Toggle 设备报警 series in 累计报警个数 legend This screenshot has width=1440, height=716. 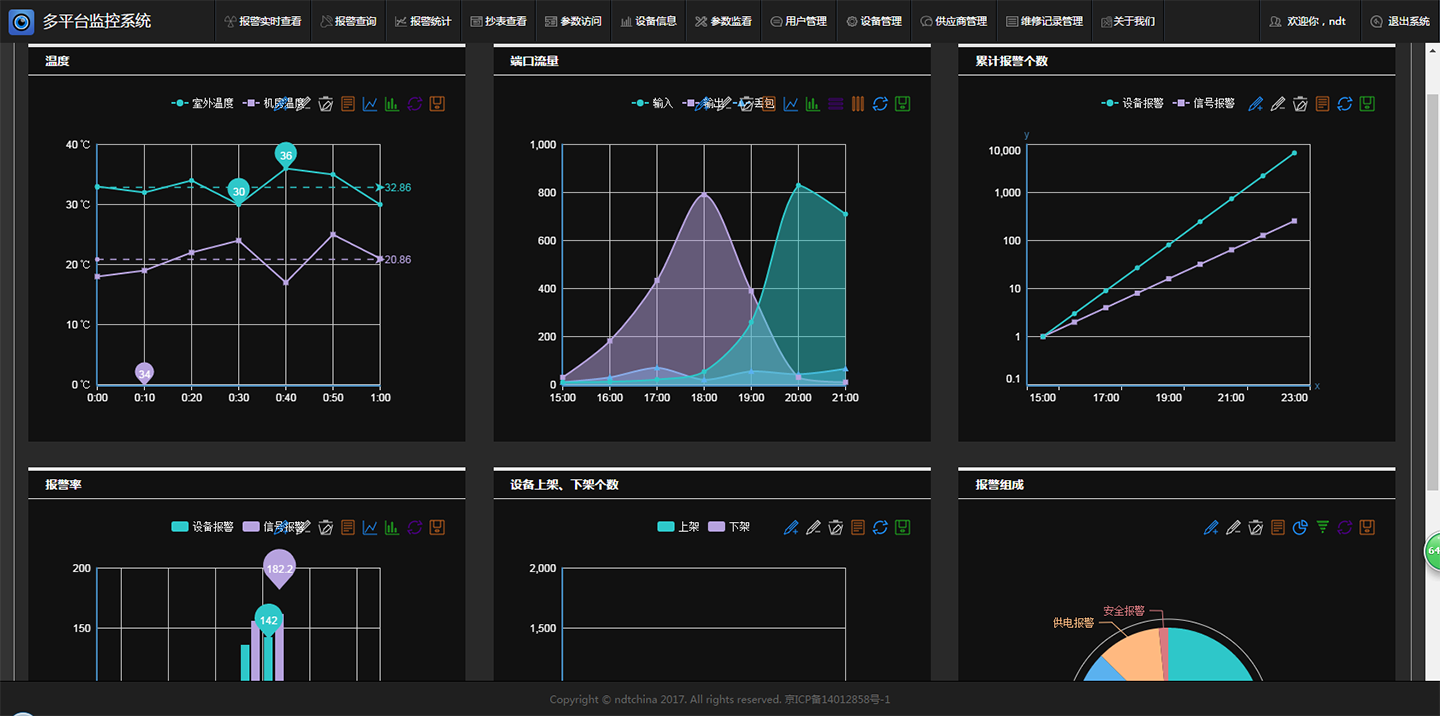pos(1132,103)
